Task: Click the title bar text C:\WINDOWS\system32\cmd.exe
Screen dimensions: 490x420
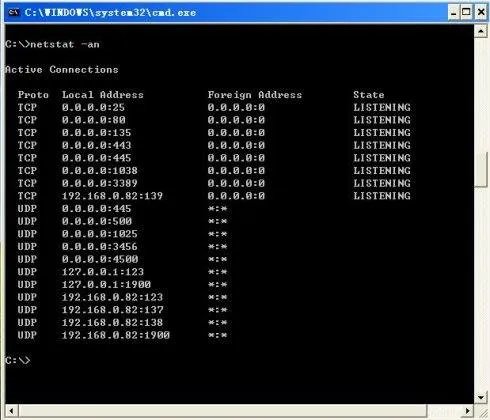Action: pyautogui.click(x=110, y=13)
